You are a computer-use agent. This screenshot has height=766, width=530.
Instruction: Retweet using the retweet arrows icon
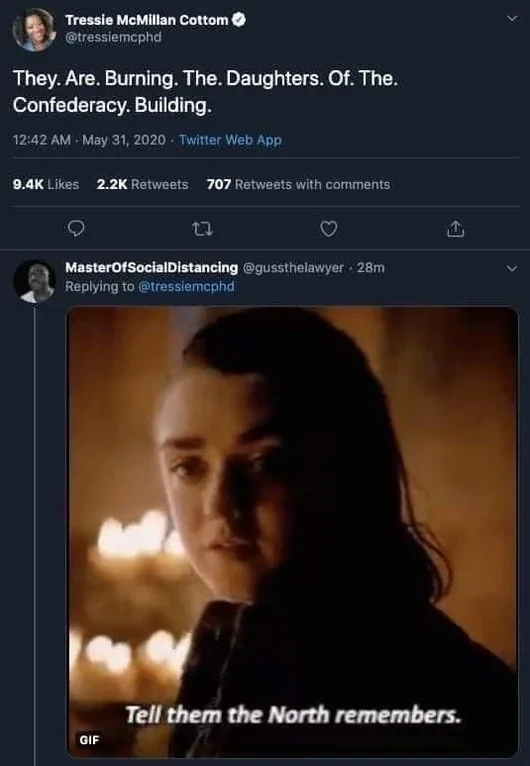202,228
